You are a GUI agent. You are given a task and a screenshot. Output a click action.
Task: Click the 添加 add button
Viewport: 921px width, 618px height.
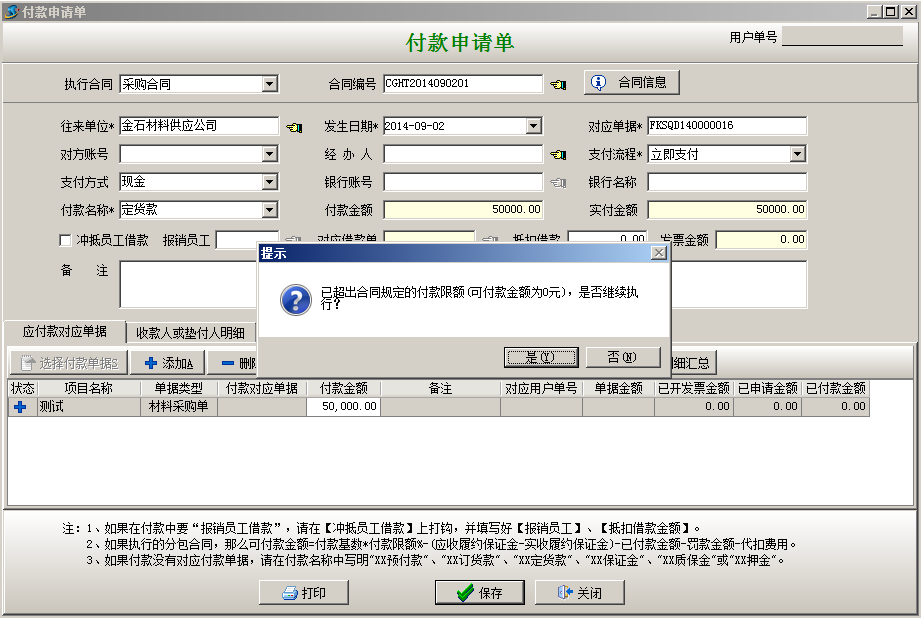point(169,362)
